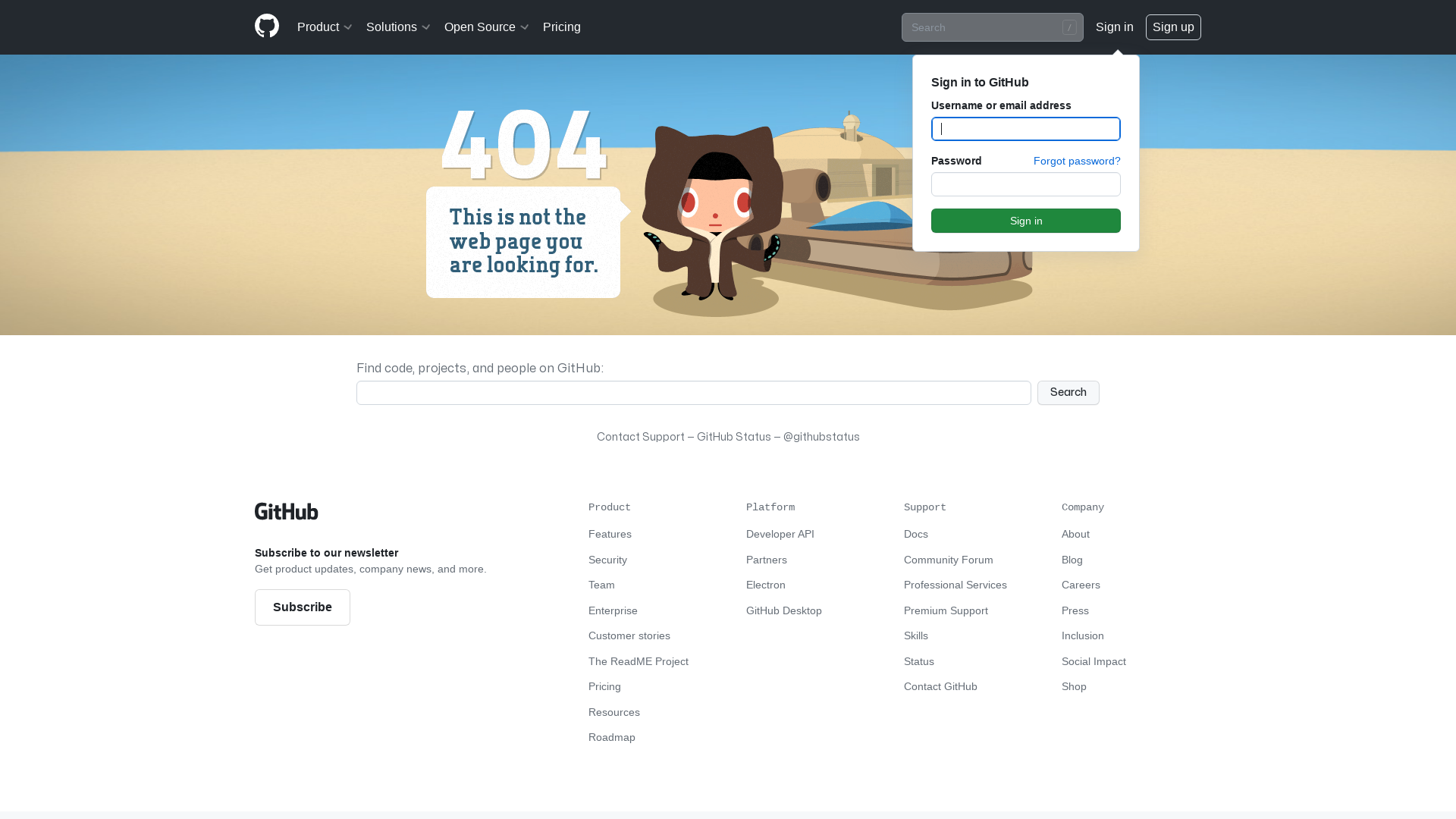Open Features link in footer

click(x=610, y=534)
